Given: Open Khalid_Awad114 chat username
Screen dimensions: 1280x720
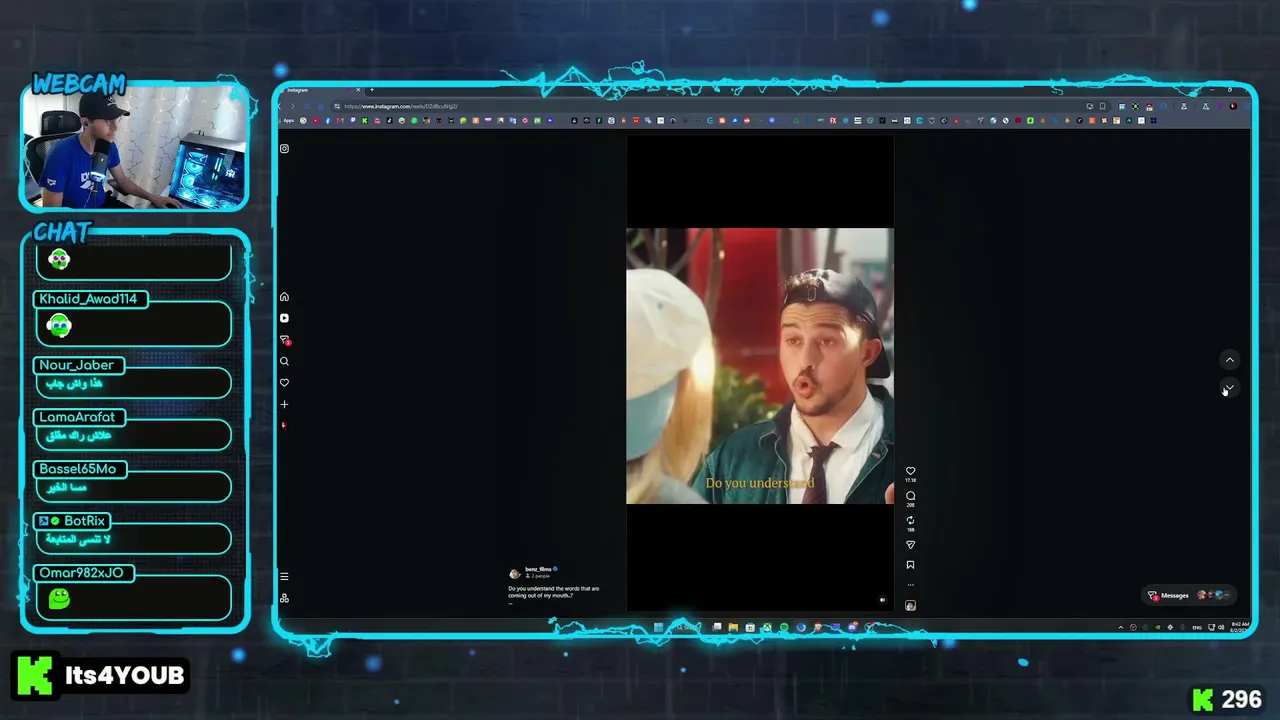Looking at the screenshot, I should point(88,299).
